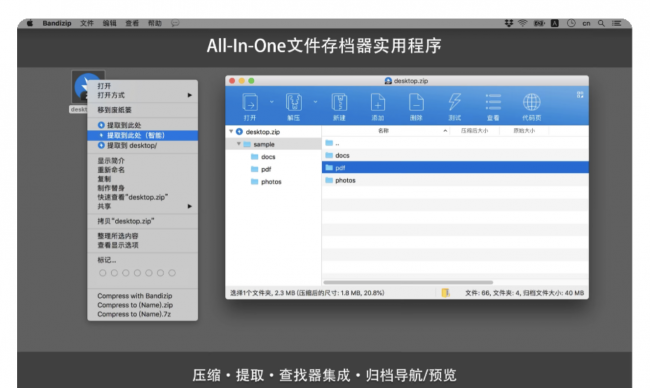Click the 删除 delete file icon
The height and width of the screenshot is (388, 650).
click(416, 102)
